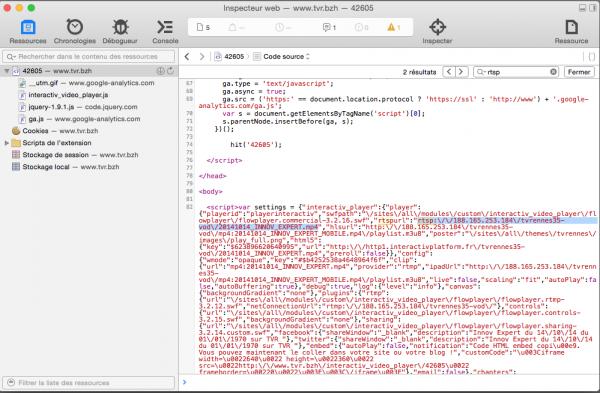600x393 pixels.
Task: Click the Ressource file icon at toolbar right
Action: [x=571, y=32]
